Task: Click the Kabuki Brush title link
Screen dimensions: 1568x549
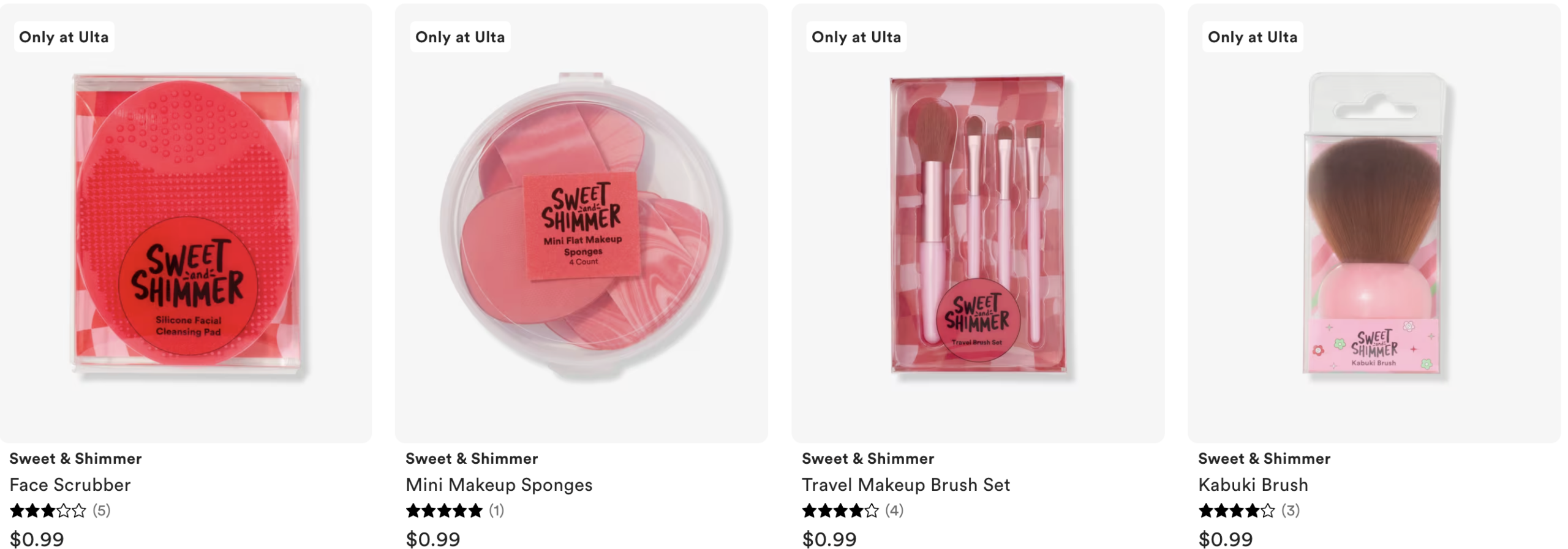Action: pos(1253,485)
